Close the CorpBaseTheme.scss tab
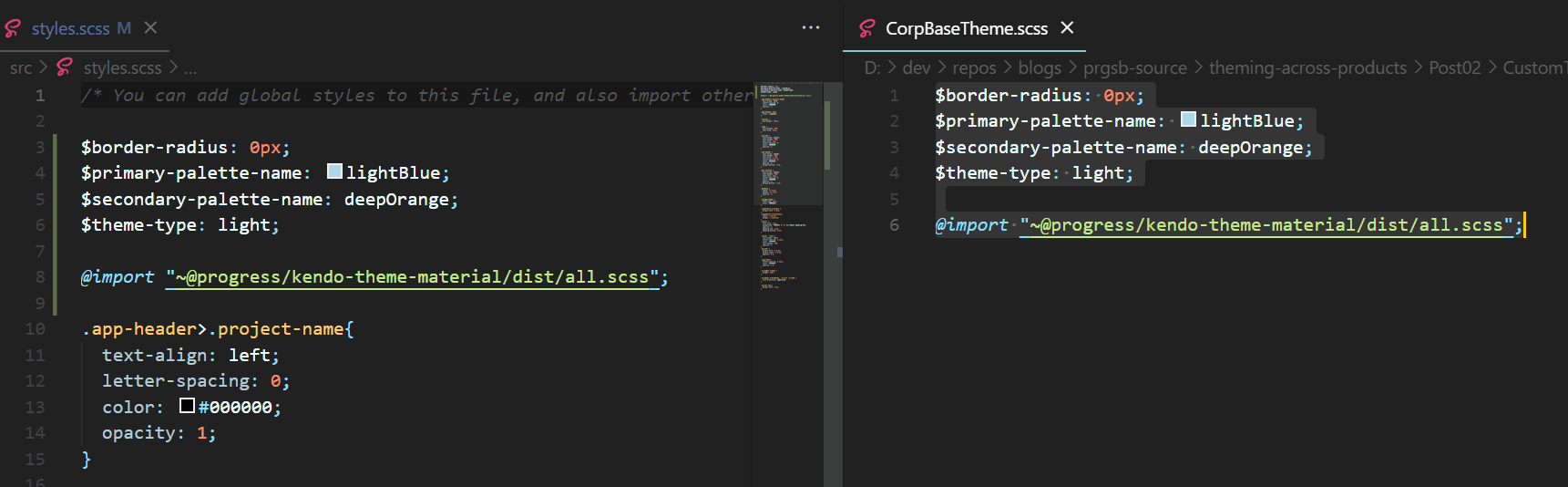The height and width of the screenshot is (487, 1568). (x=1068, y=28)
